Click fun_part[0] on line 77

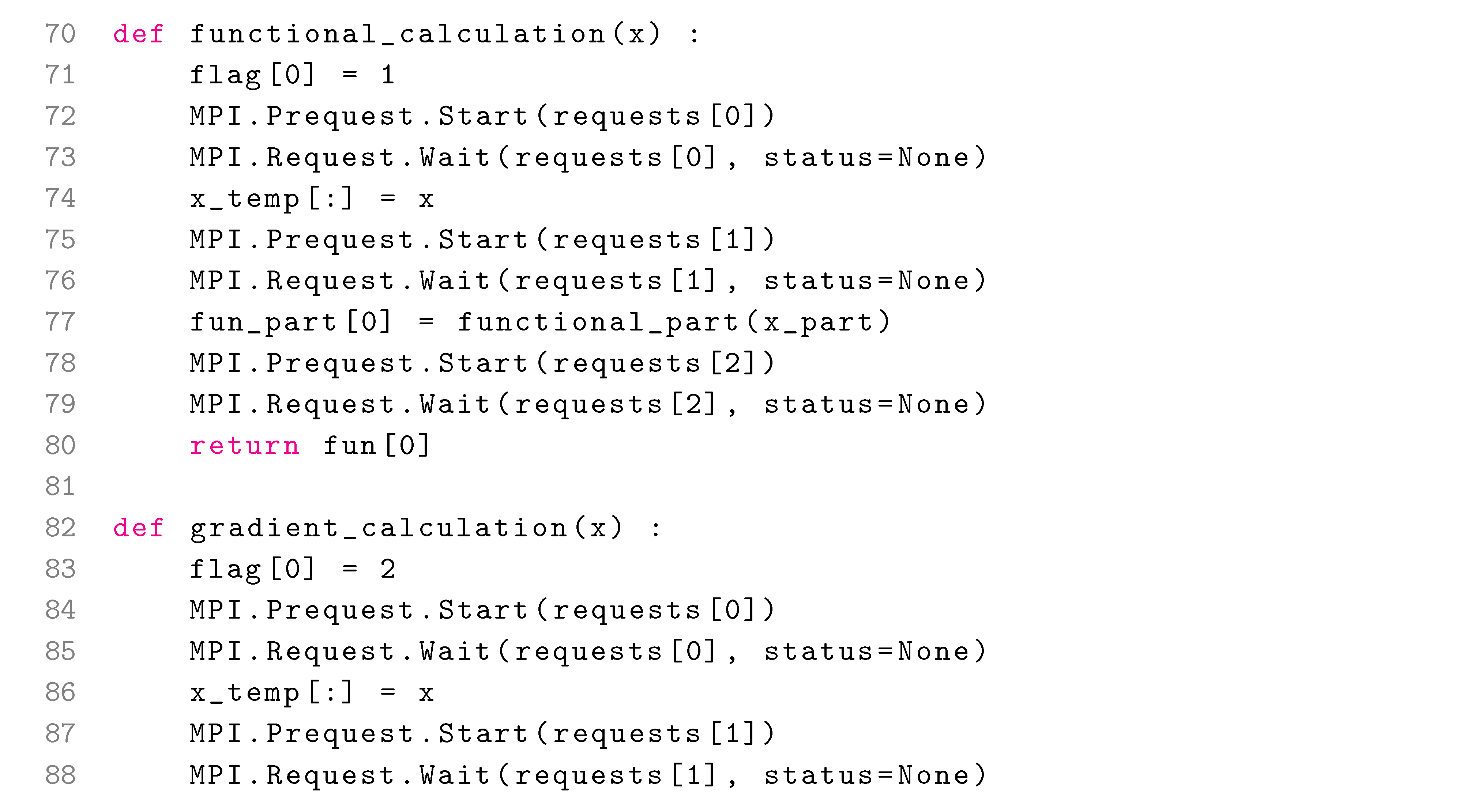[290, 322]
